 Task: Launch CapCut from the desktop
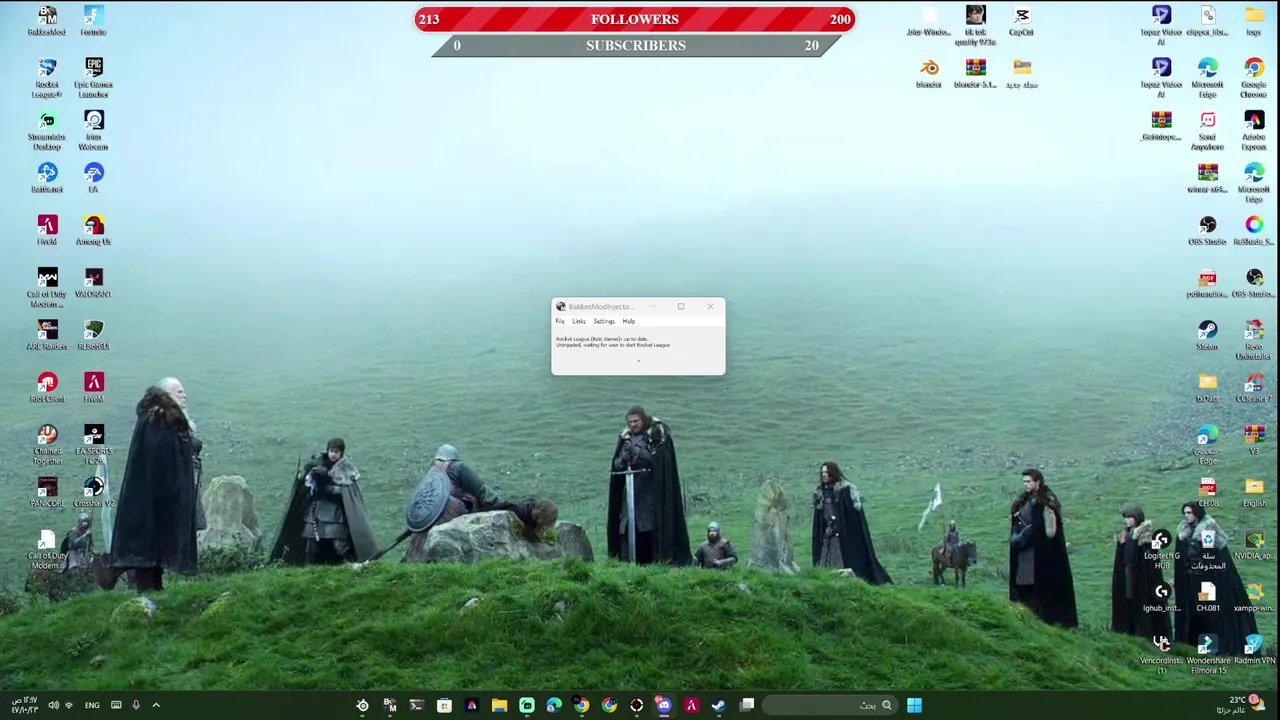click(x=1021, y=21)
